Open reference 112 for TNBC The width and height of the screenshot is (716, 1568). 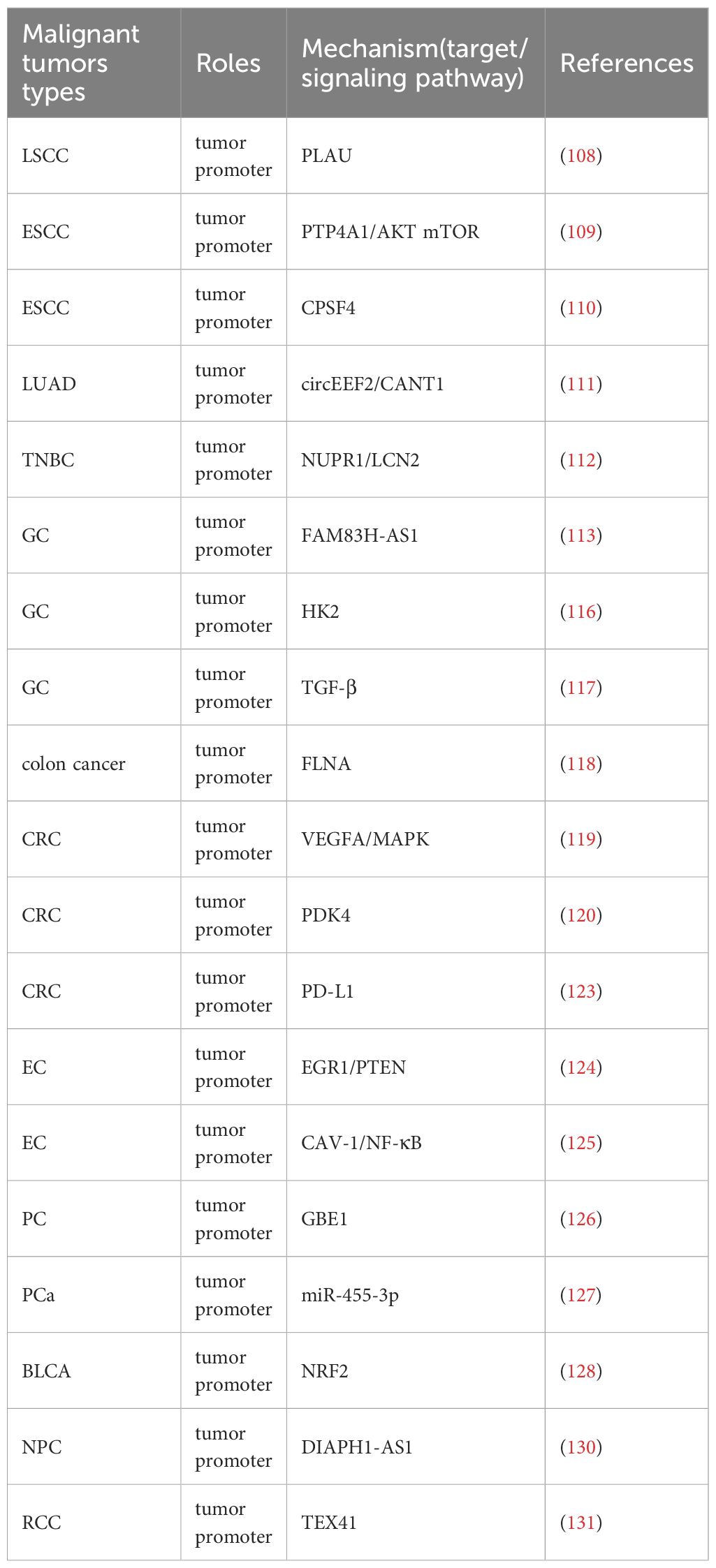(580, 460)
